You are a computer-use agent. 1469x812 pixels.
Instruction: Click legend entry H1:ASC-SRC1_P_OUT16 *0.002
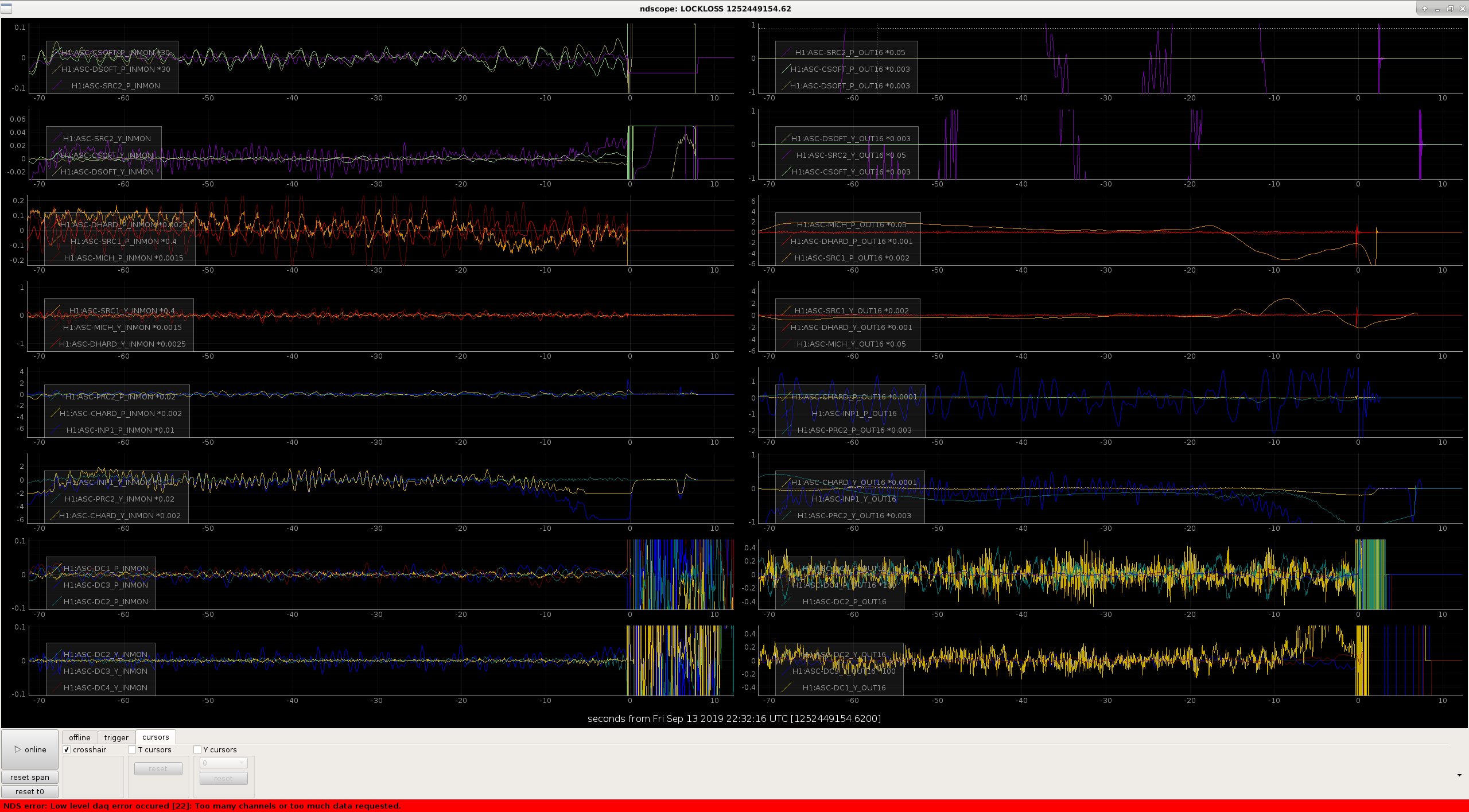tap(852, 258)
